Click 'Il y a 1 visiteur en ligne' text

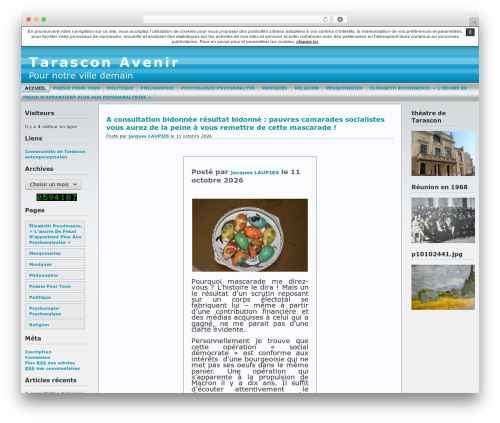(51, 127)
